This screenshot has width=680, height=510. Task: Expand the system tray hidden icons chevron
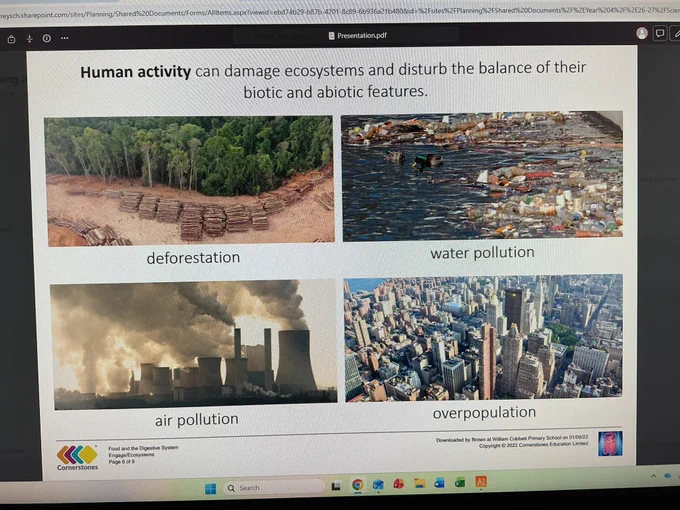653,476
